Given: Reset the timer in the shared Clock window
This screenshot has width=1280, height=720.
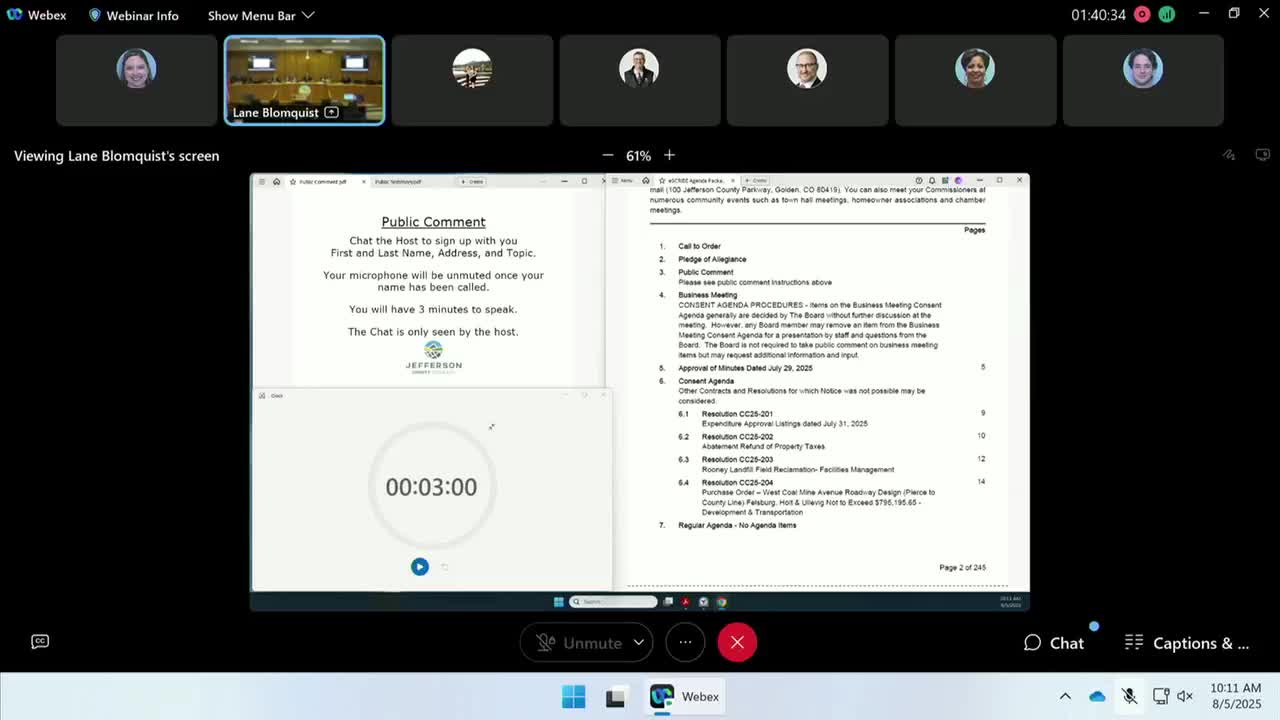Looking at the screenshot, I should click(445, 567).
